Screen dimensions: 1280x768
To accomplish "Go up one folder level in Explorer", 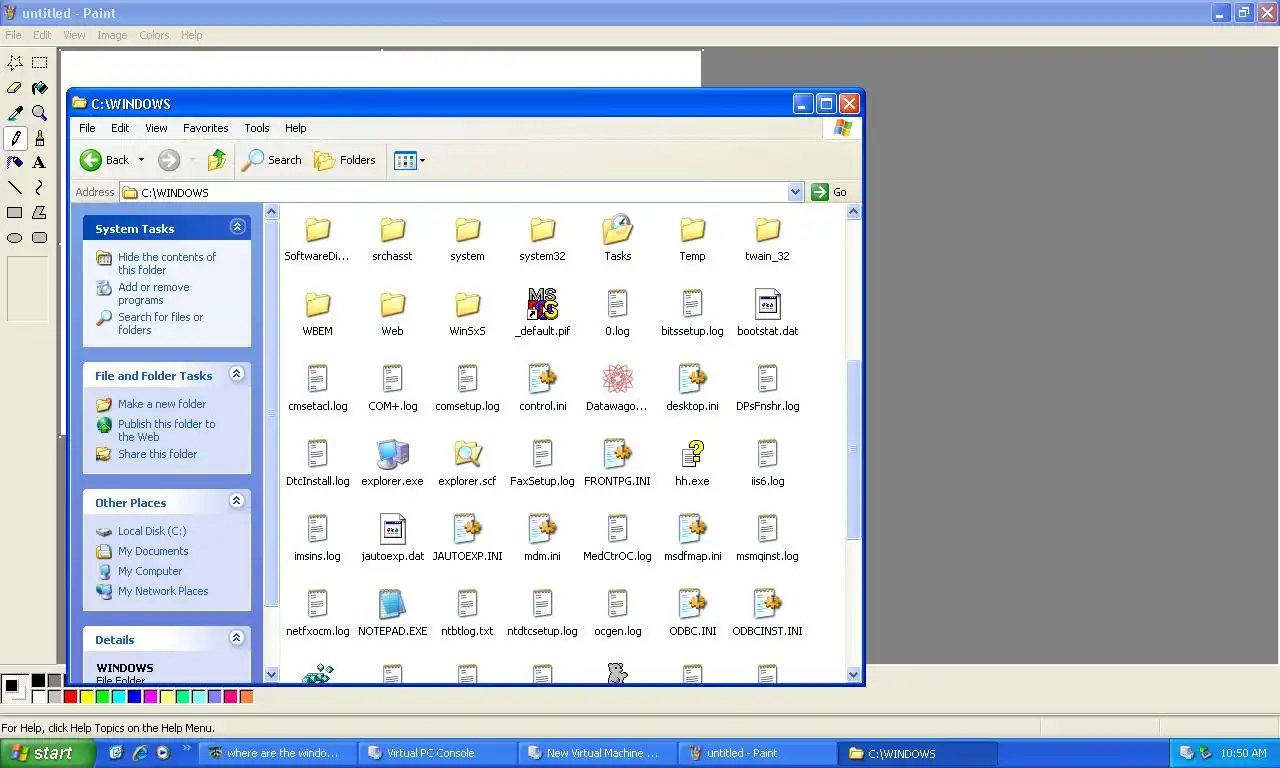I will [x=217, y=160].
